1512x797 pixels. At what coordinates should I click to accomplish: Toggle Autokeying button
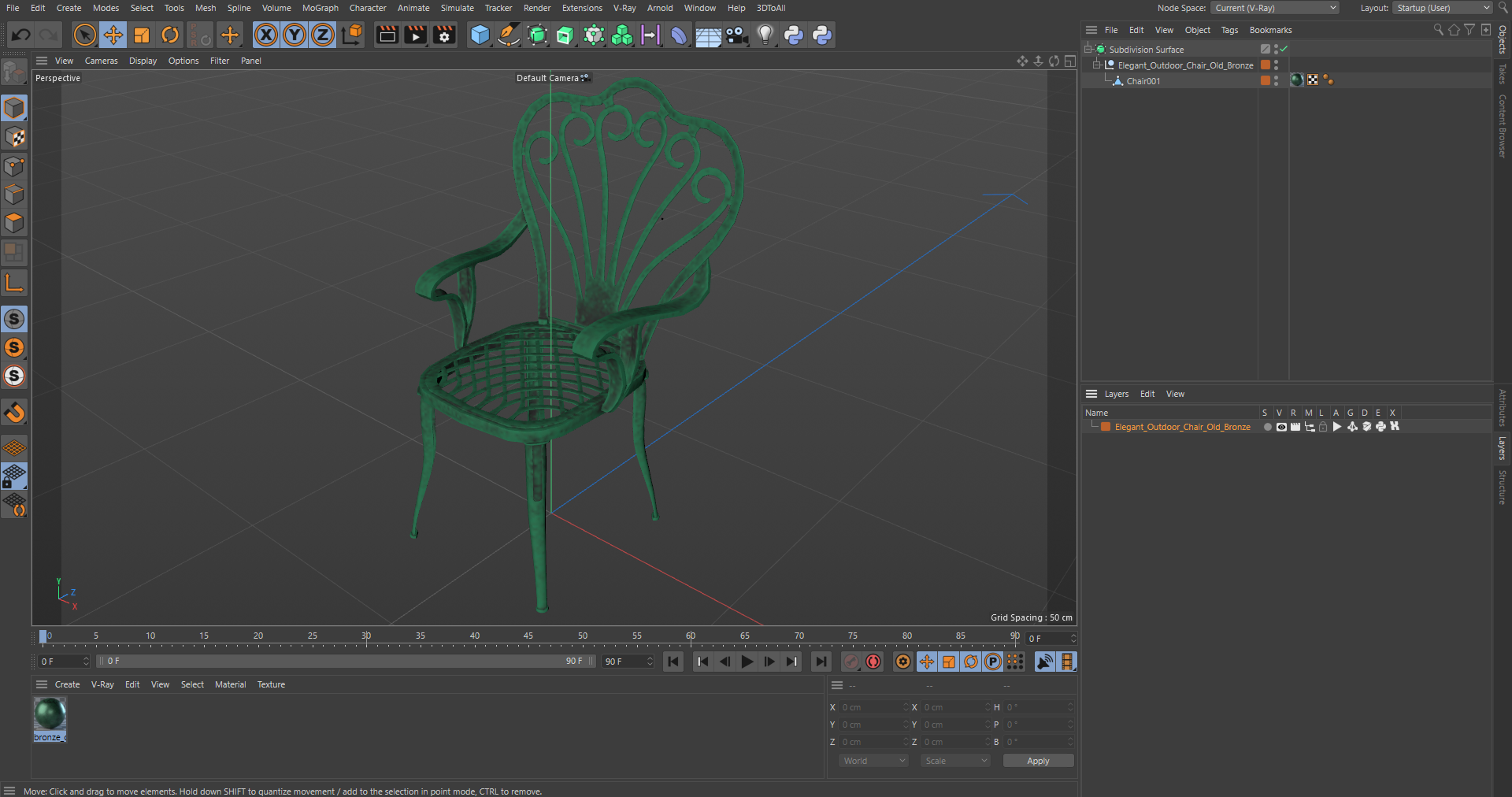[x=873, y=662]
